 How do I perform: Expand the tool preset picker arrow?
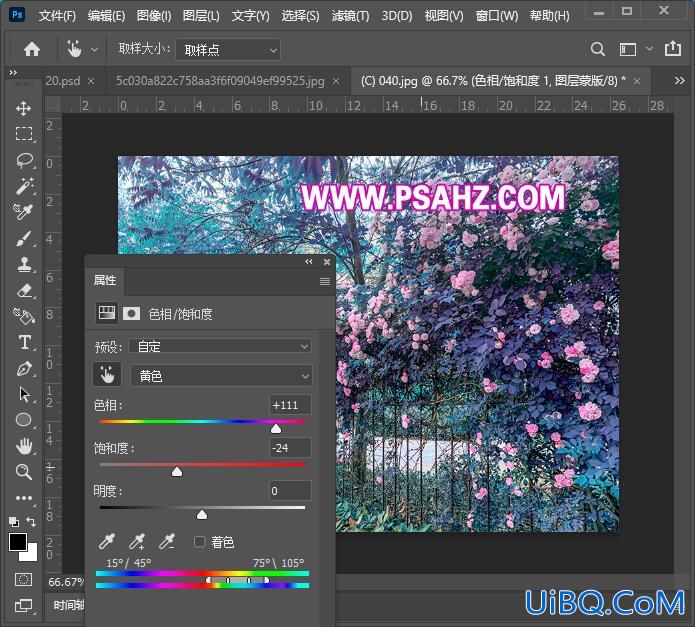(x=94, y=50)
